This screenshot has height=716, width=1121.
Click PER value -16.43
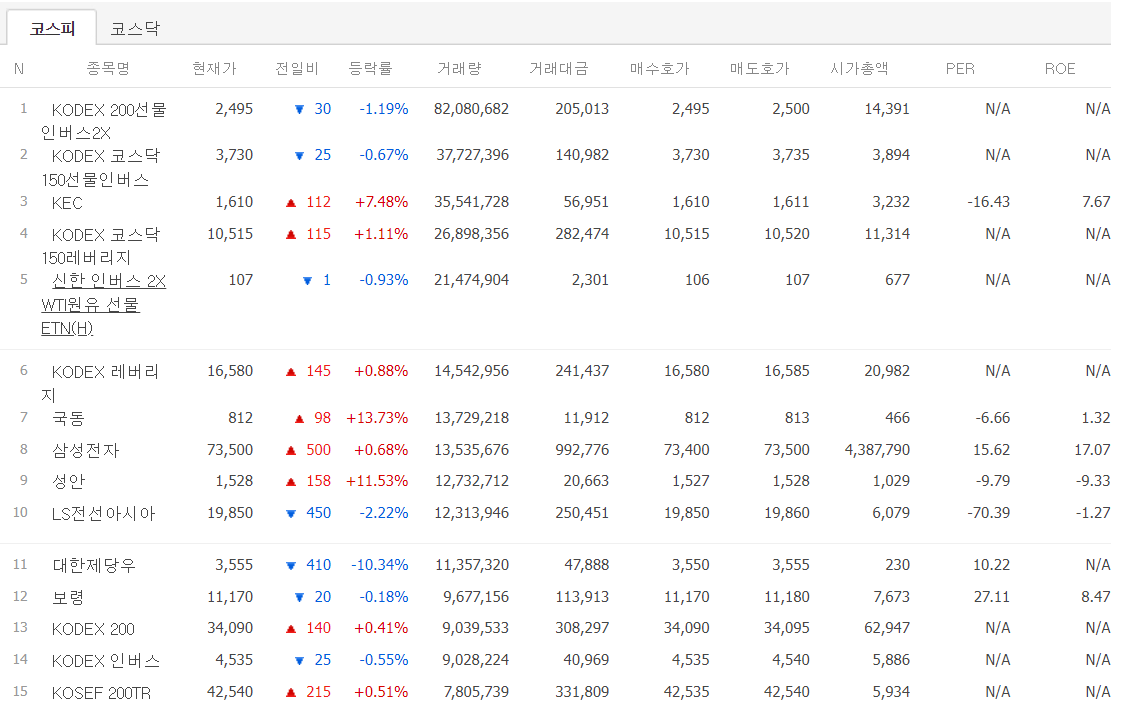[989, 202]
